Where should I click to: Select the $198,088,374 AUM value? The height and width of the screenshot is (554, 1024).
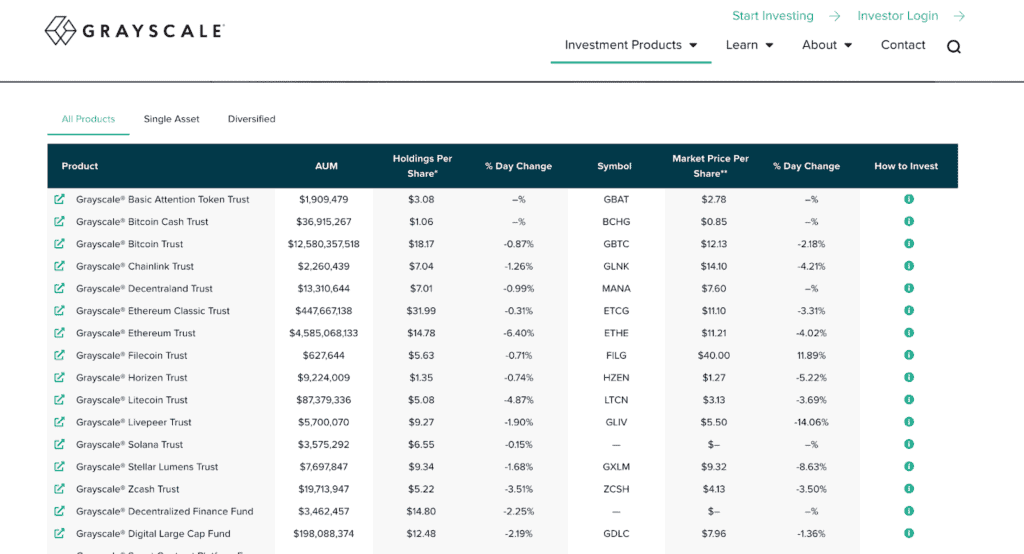323,533
